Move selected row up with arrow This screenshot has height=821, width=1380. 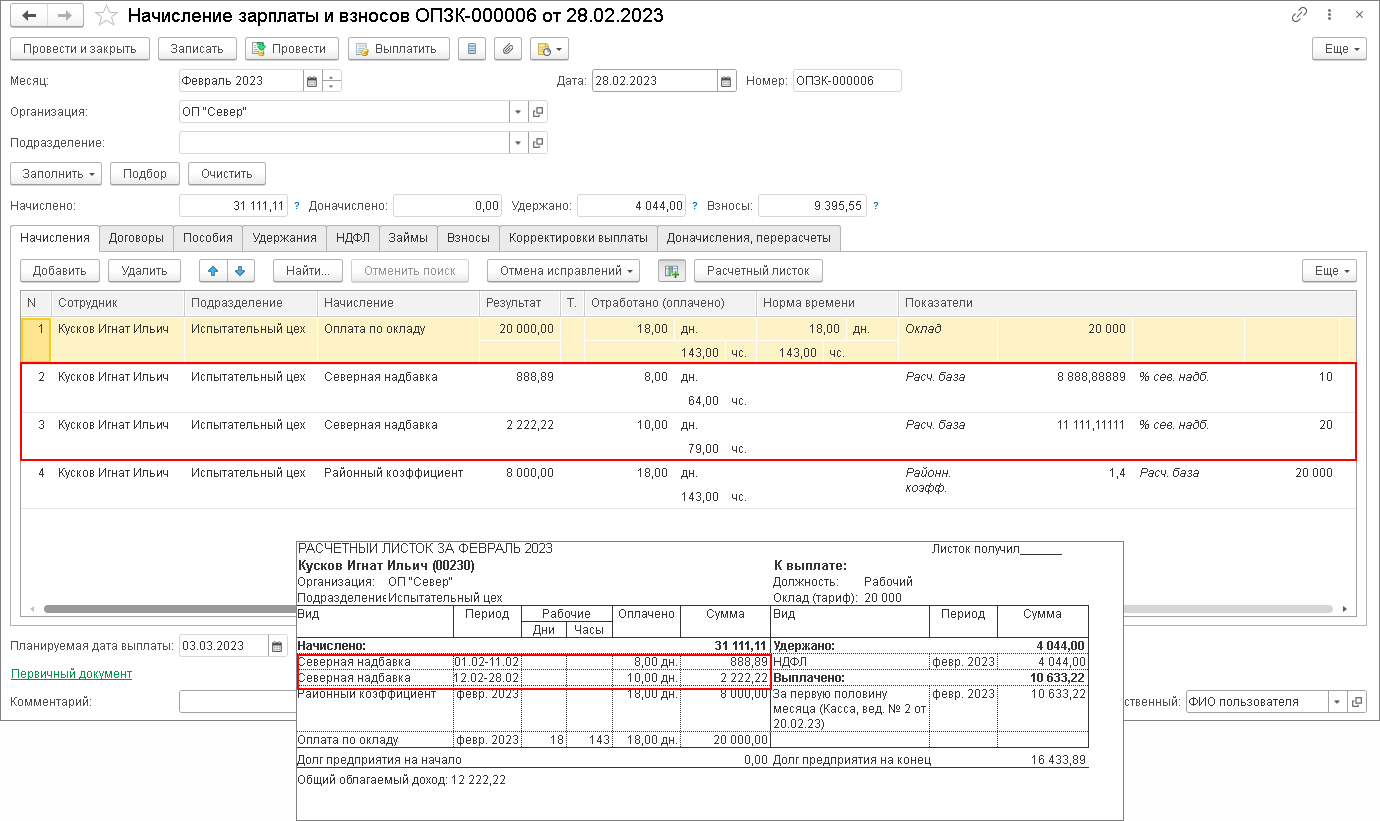214,270
